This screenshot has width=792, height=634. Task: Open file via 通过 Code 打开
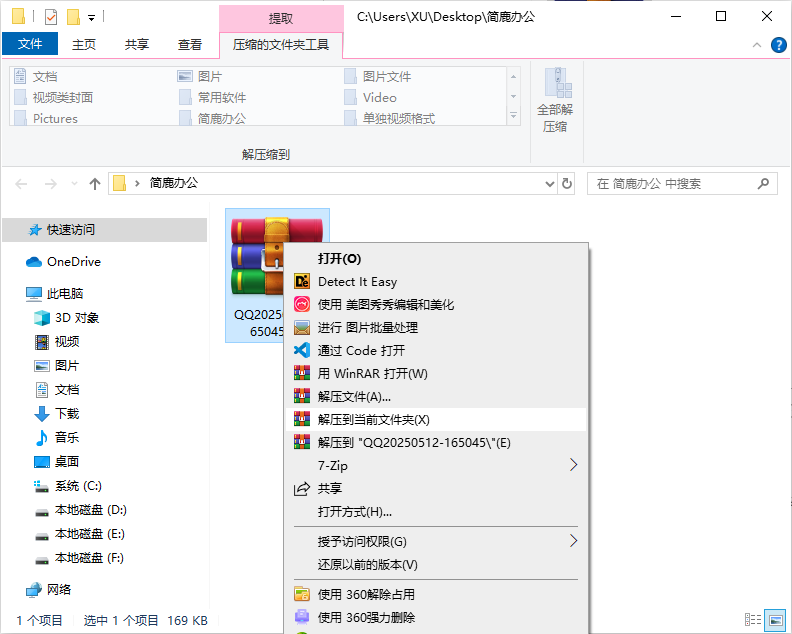tap(436, 351)
